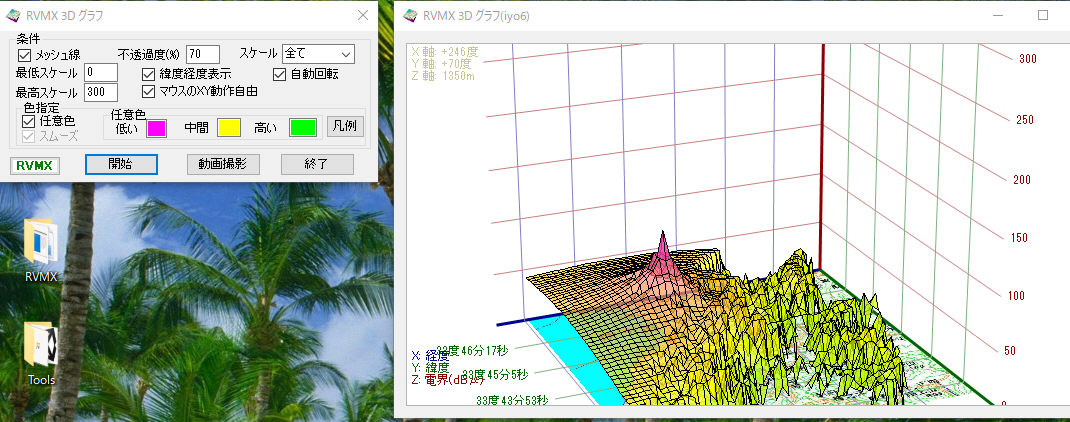The width and height of the screenshot is (1070, 422).
Task: Uncheck the メッシュ線 checkbox
Action: coord(25,54)
